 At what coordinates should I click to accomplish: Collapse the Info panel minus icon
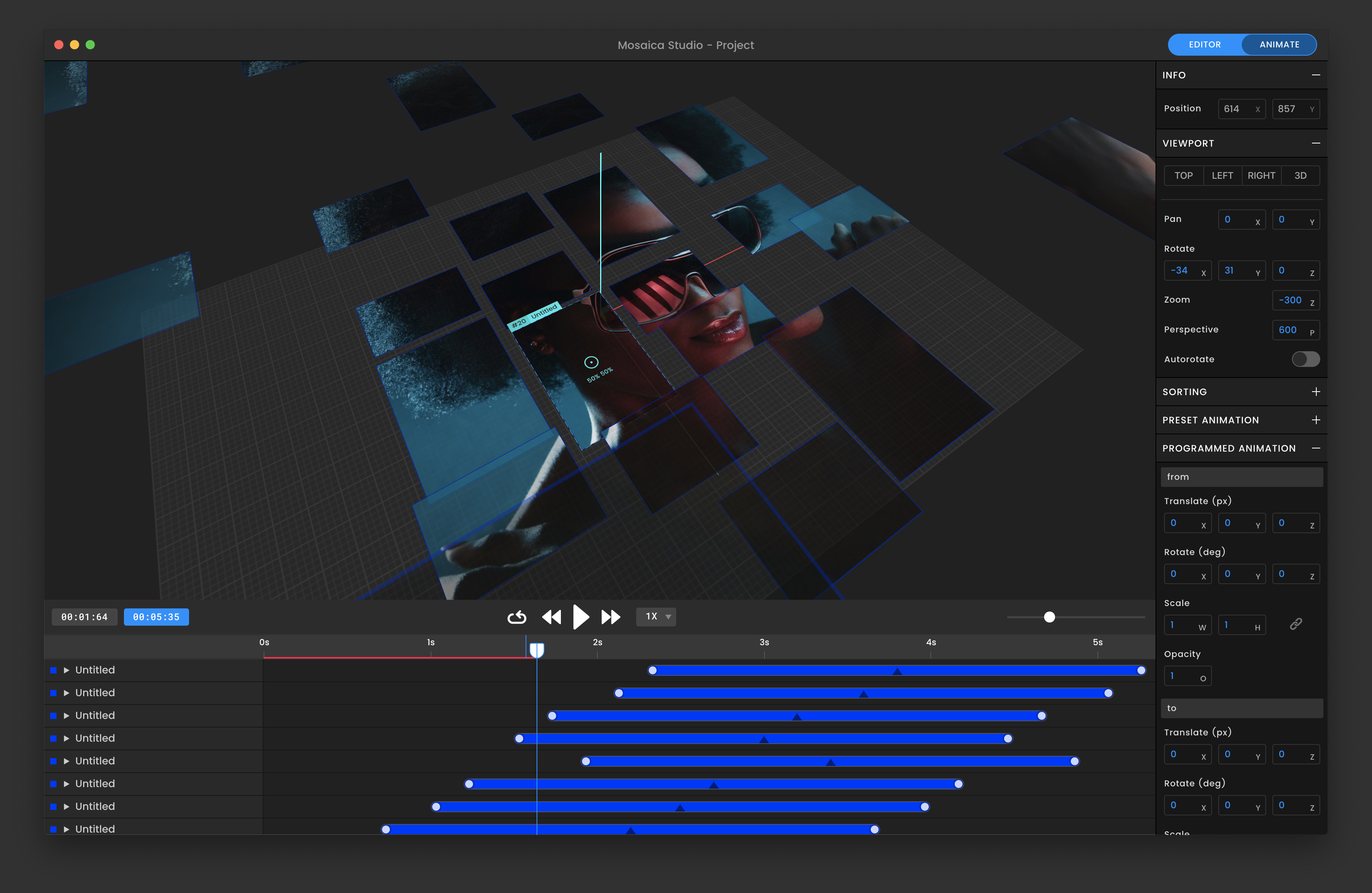[x=1316, y=75]
